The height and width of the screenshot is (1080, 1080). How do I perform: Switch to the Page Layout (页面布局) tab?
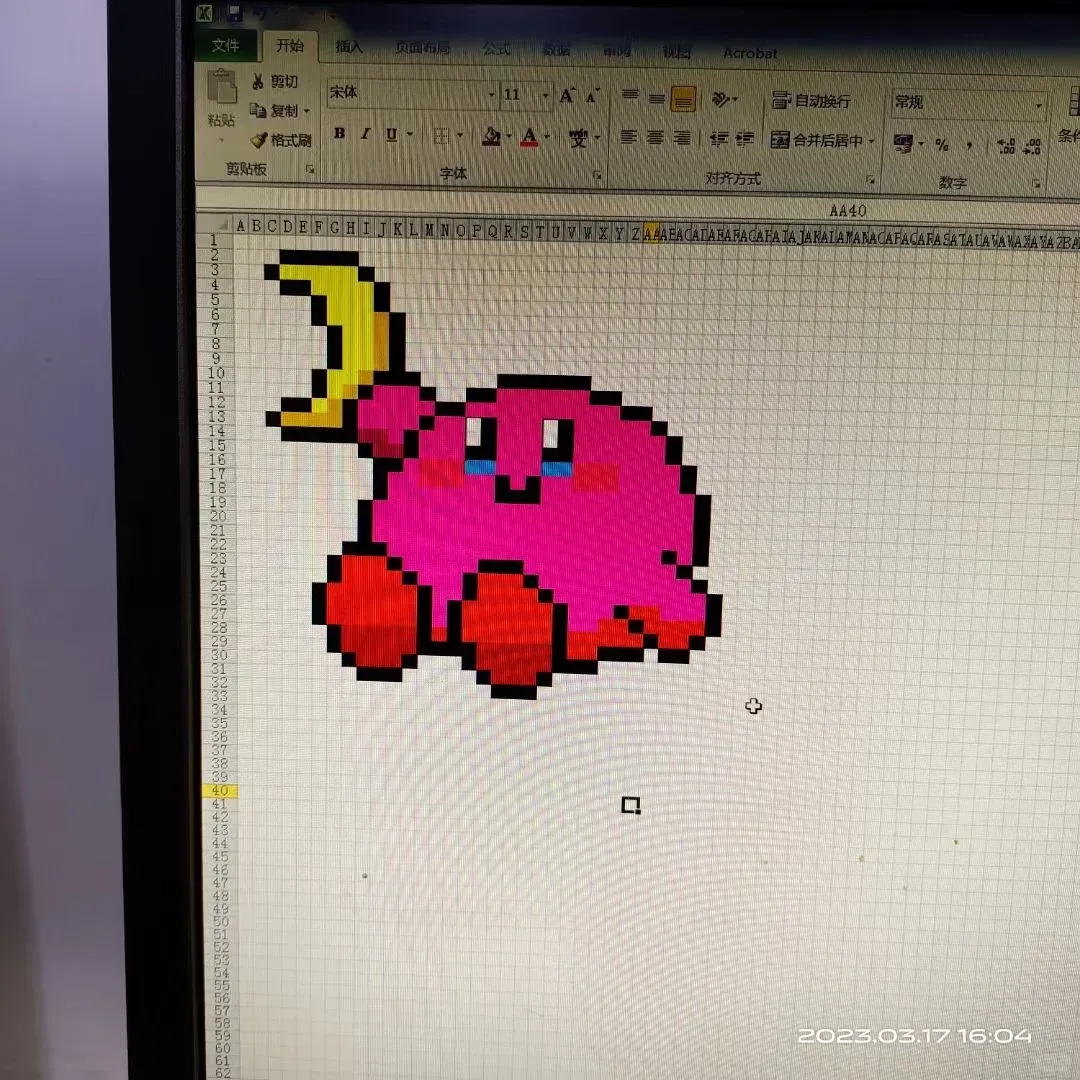(x=422, y=48)
